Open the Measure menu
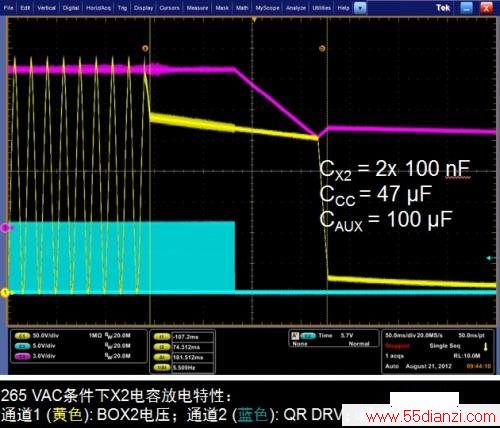This screenshot has width=500, height=428. tap(197, 8)
